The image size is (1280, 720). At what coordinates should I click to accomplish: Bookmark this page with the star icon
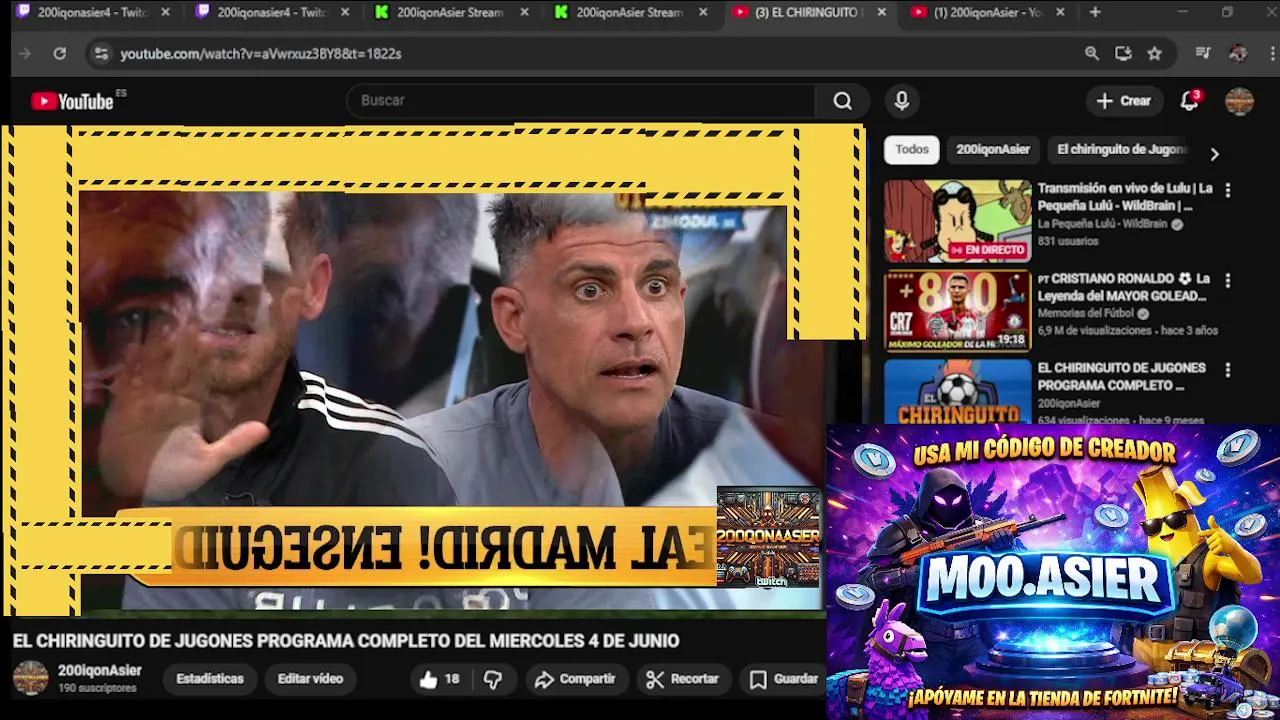pos(1154,54)
